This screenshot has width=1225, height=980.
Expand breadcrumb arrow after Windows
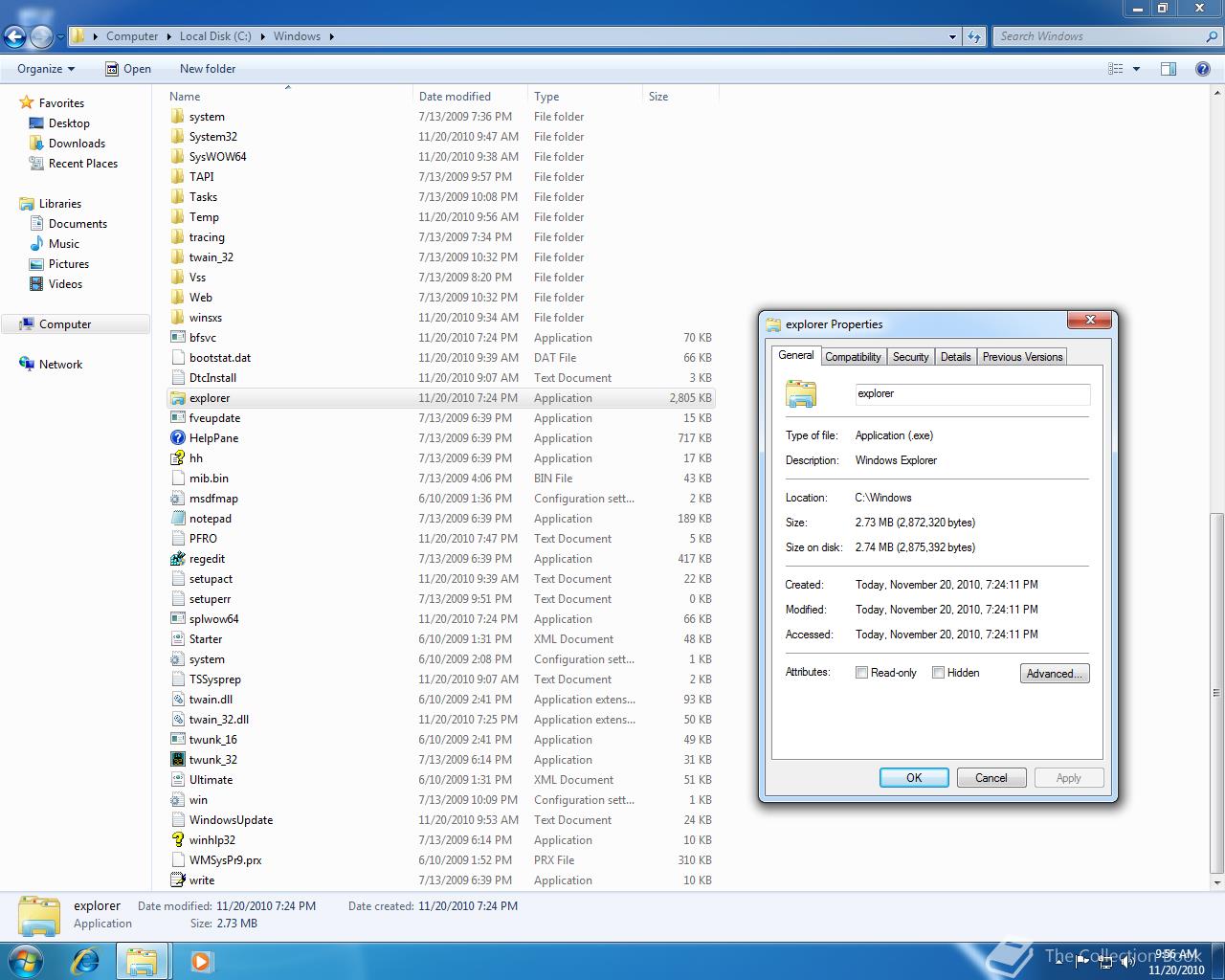pyautogui.click(x=332, y=36)
